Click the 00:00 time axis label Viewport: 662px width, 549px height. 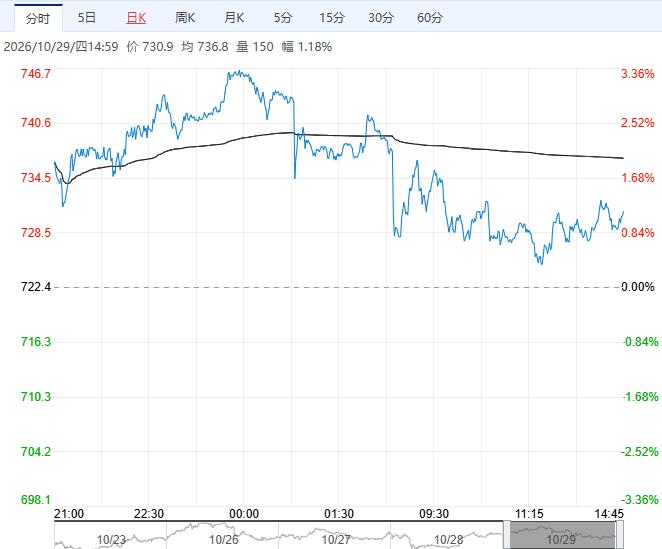coord(244,514)
